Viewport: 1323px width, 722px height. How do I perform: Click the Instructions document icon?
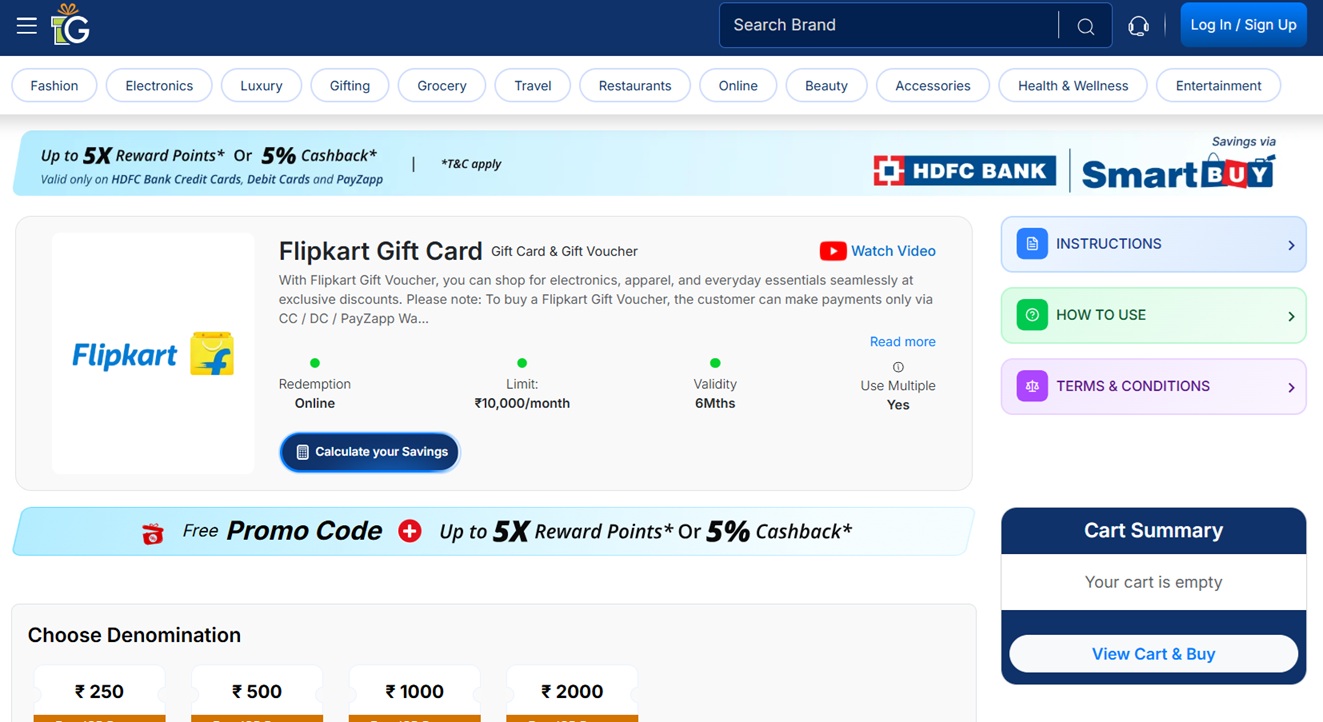pyautogui.click(x=1032, y=244)
